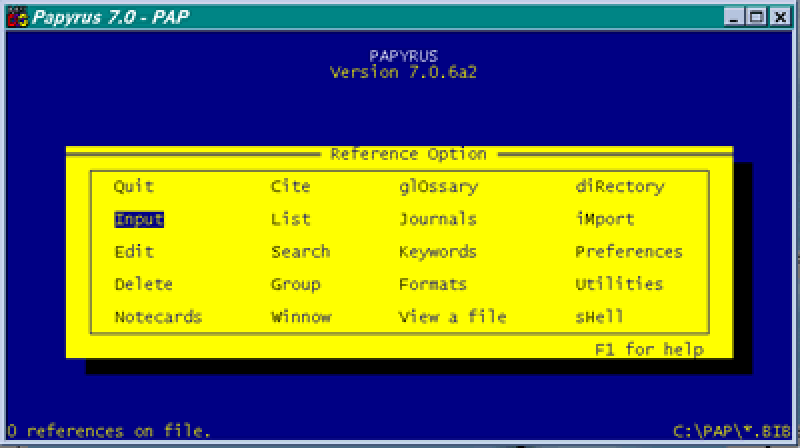Screen dimensions: 800x448
Task: Select View a file option
Action: click(x=452, y=317)
